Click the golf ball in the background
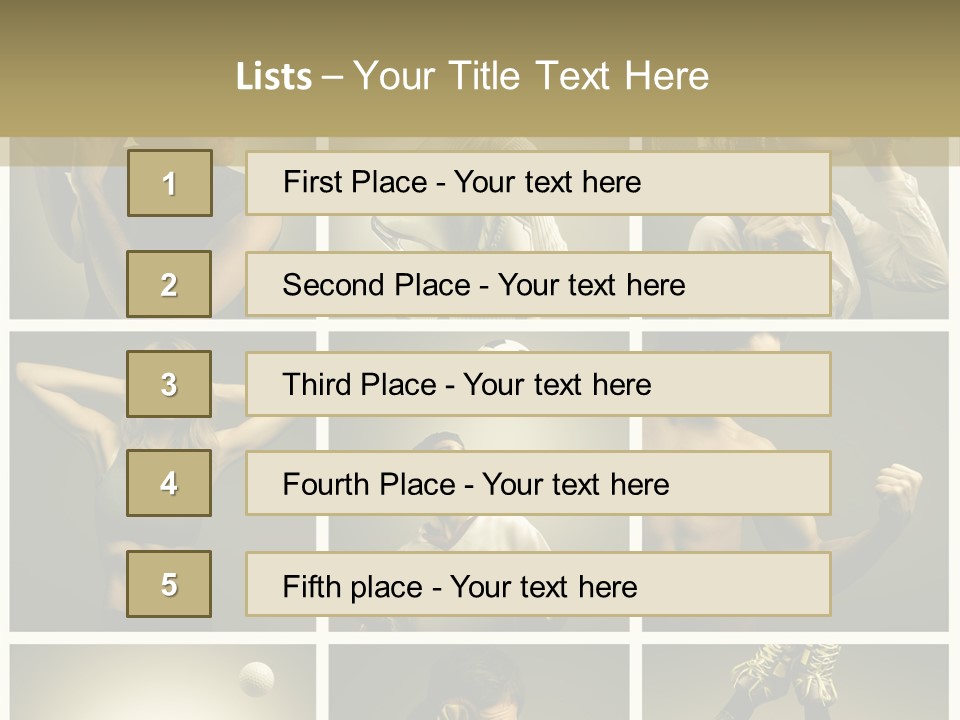This screenshot has height=720, width=960. 258,677
